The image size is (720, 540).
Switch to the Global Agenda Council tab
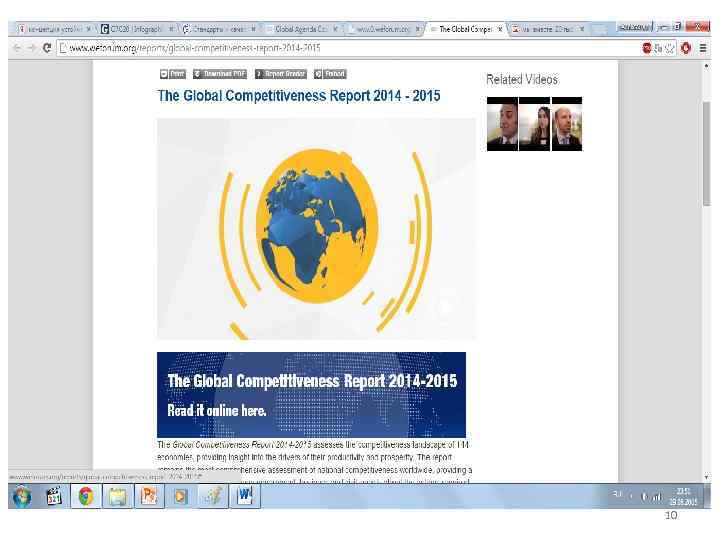(x=301, y=29)
